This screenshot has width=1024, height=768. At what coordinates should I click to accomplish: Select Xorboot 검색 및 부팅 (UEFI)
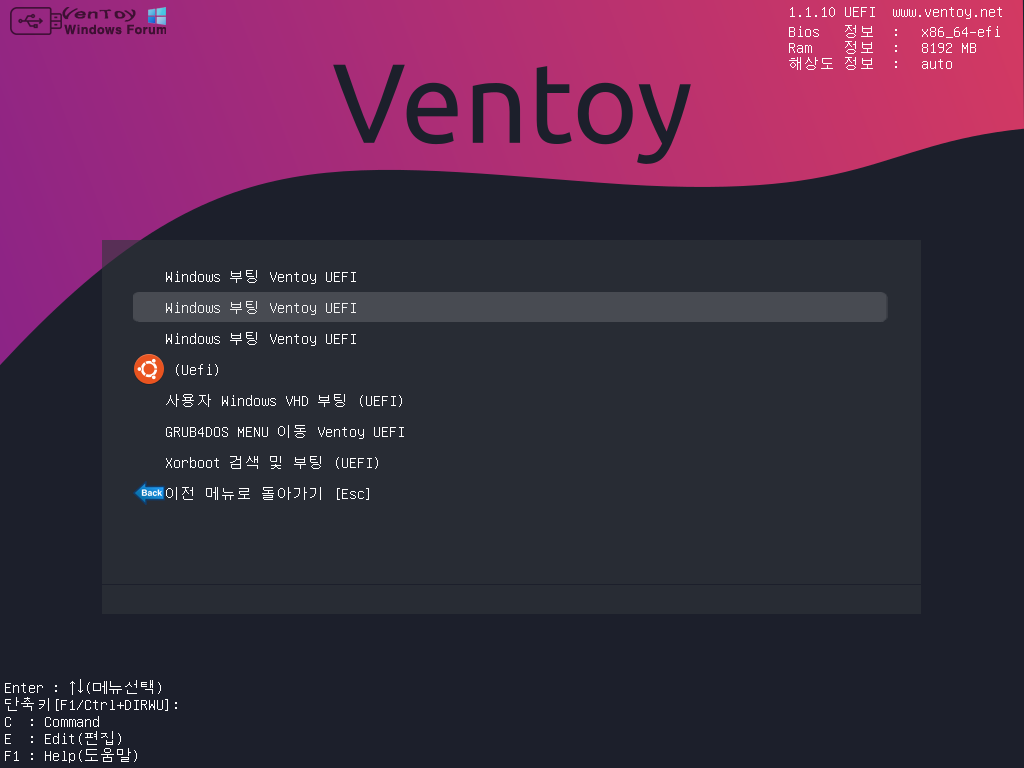[x=272, y=463]
